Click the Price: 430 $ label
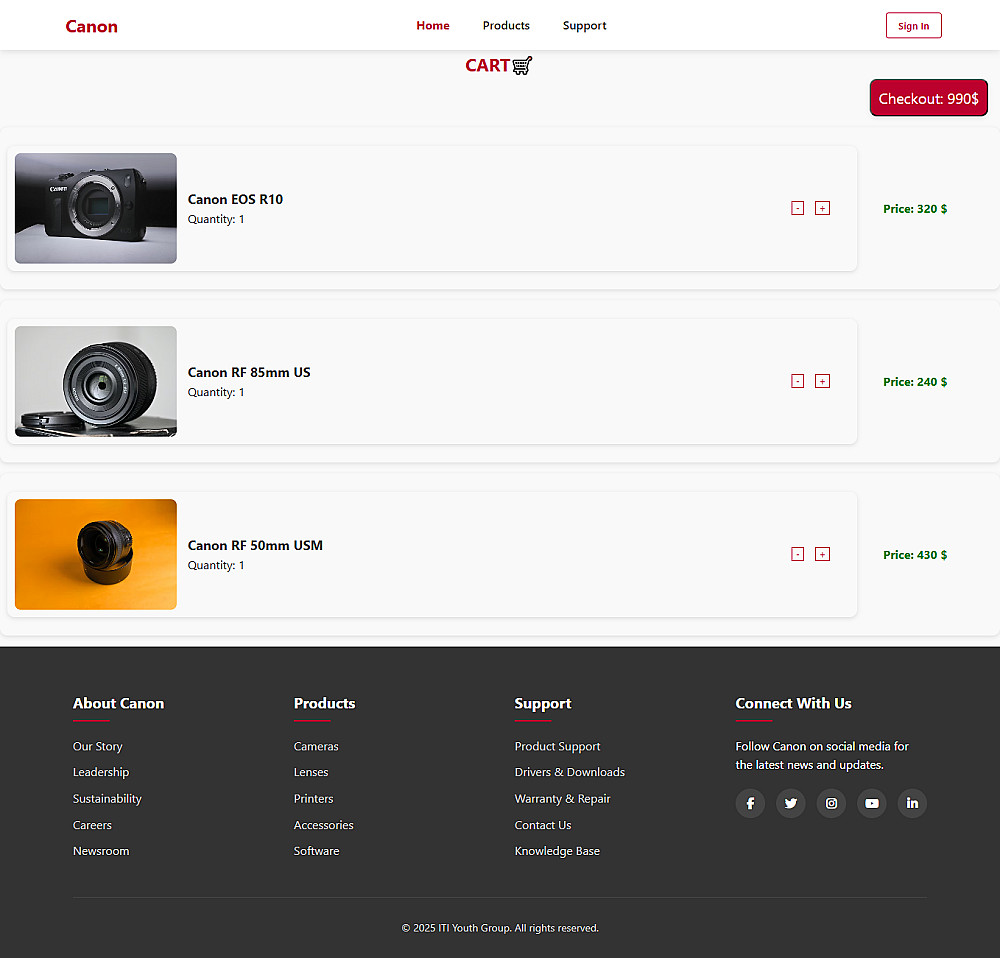Image resolution: width=1000 pixels, height=958 pixels. pos(915,554)
